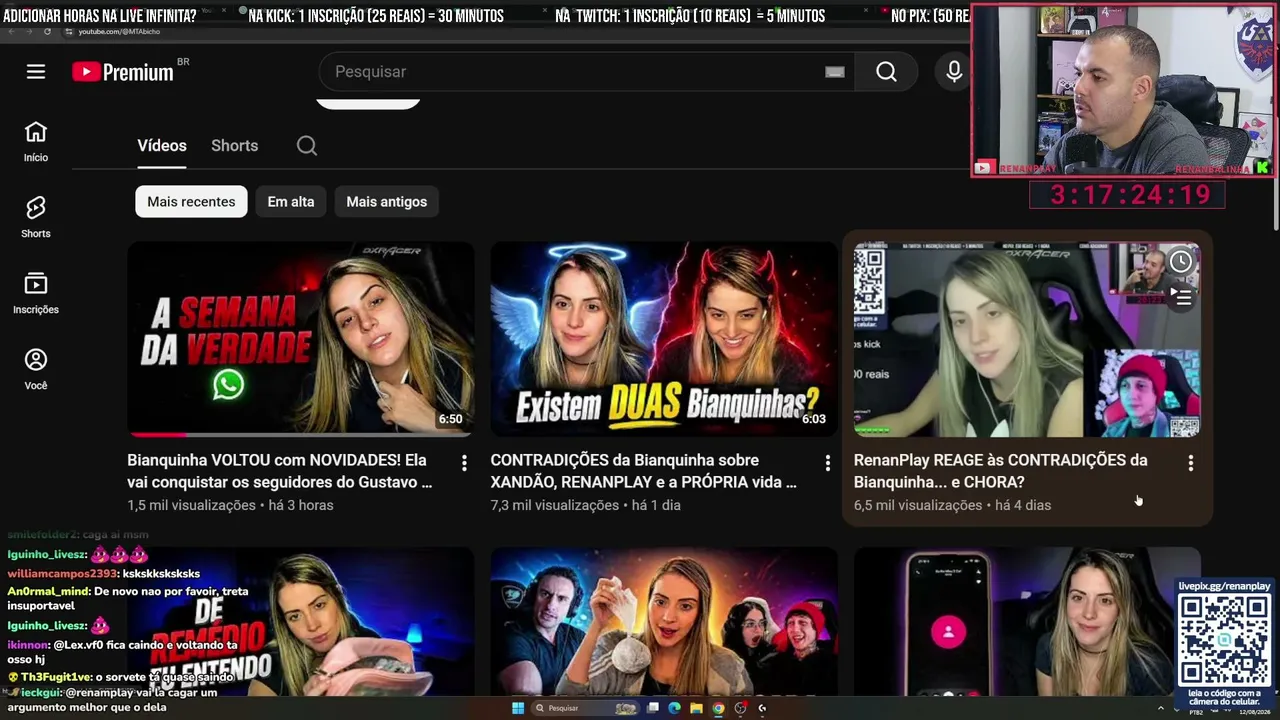Start voice search with the microphone
The width and height of the screenshot is (1280, 720).
[954, 72]
